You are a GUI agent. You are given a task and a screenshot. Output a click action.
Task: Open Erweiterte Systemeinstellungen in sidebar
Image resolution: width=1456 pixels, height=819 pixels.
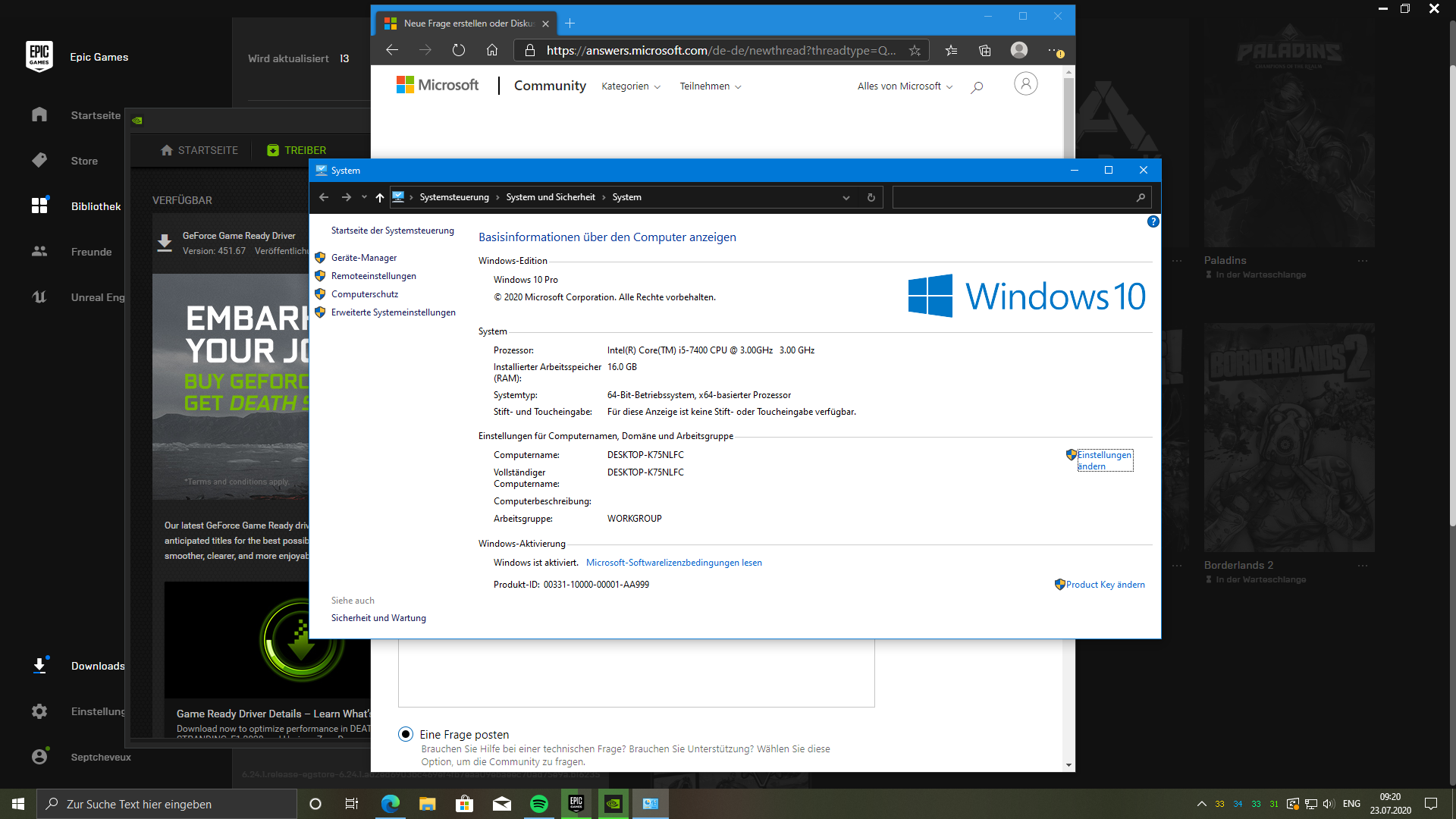[x=392, y=311]
